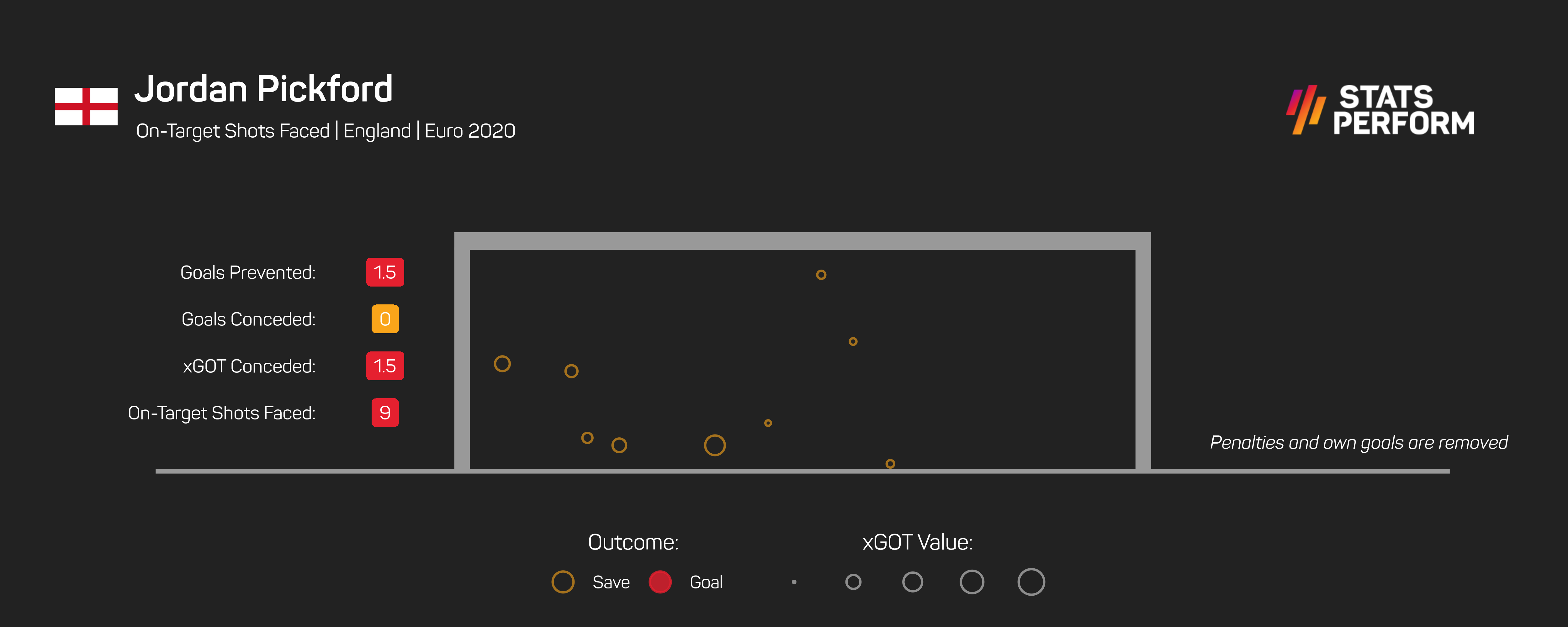This screenshot has width=1568, height=627.
Task: Click the On-Target Shots Faced 9 badge
Action: click(x=385, y=413)
